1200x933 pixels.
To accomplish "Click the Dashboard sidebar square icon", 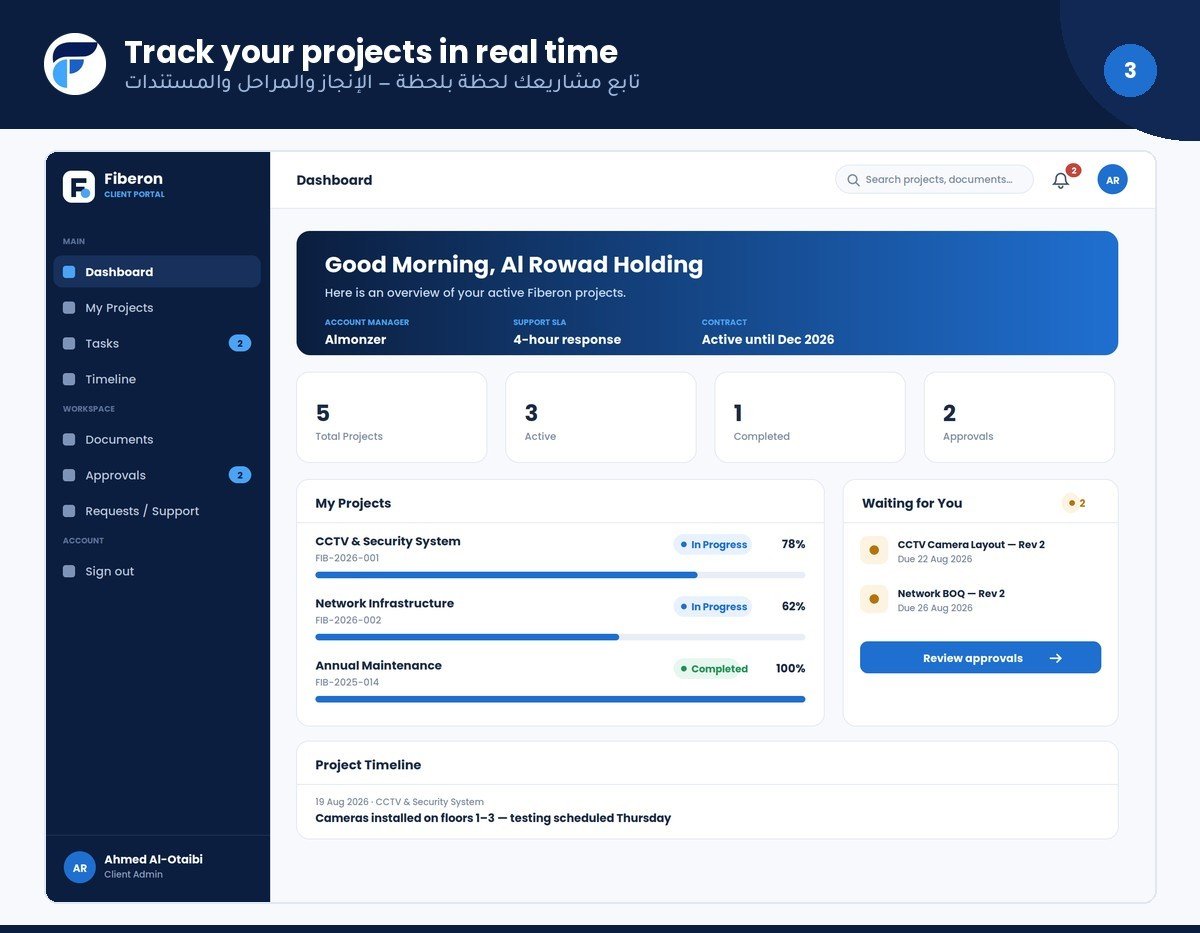I will click(69, 272).
